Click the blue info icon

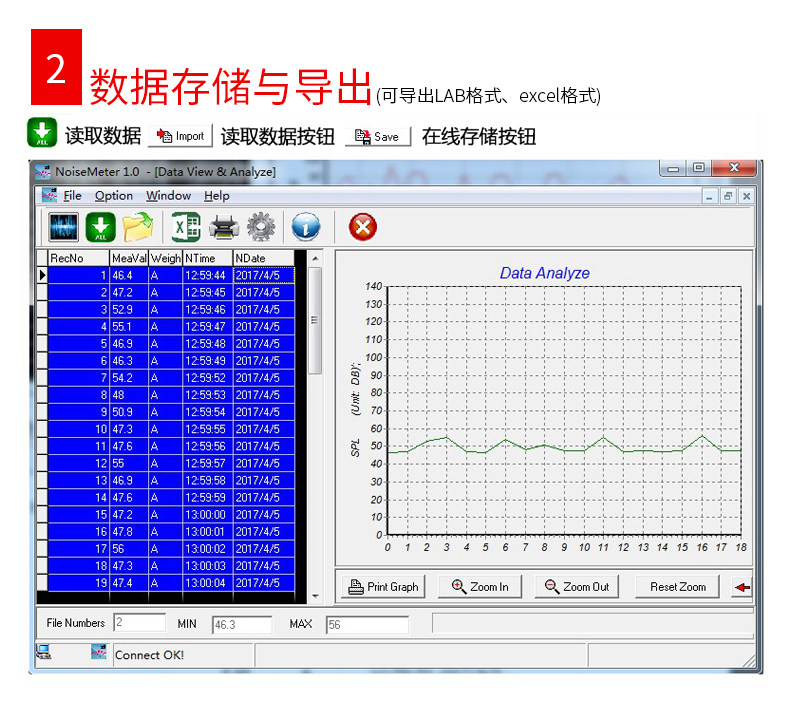[x=305, y=227]
